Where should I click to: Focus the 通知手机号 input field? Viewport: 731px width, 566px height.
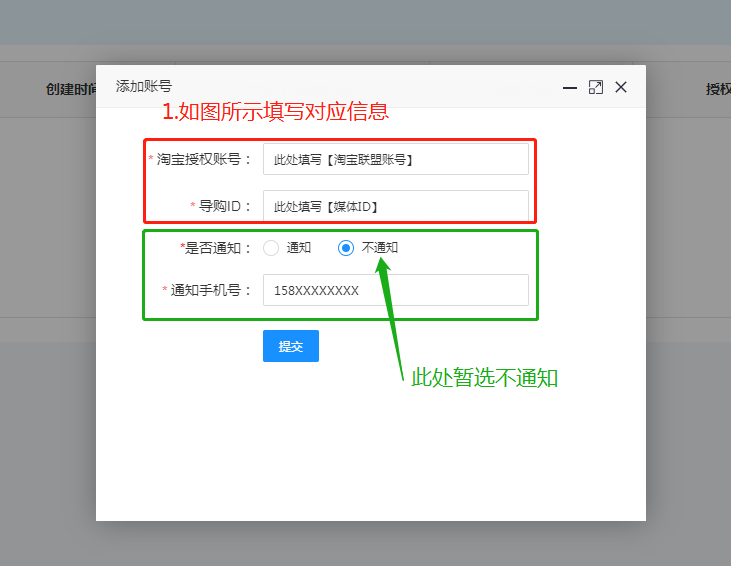click(x=395, y=291)
